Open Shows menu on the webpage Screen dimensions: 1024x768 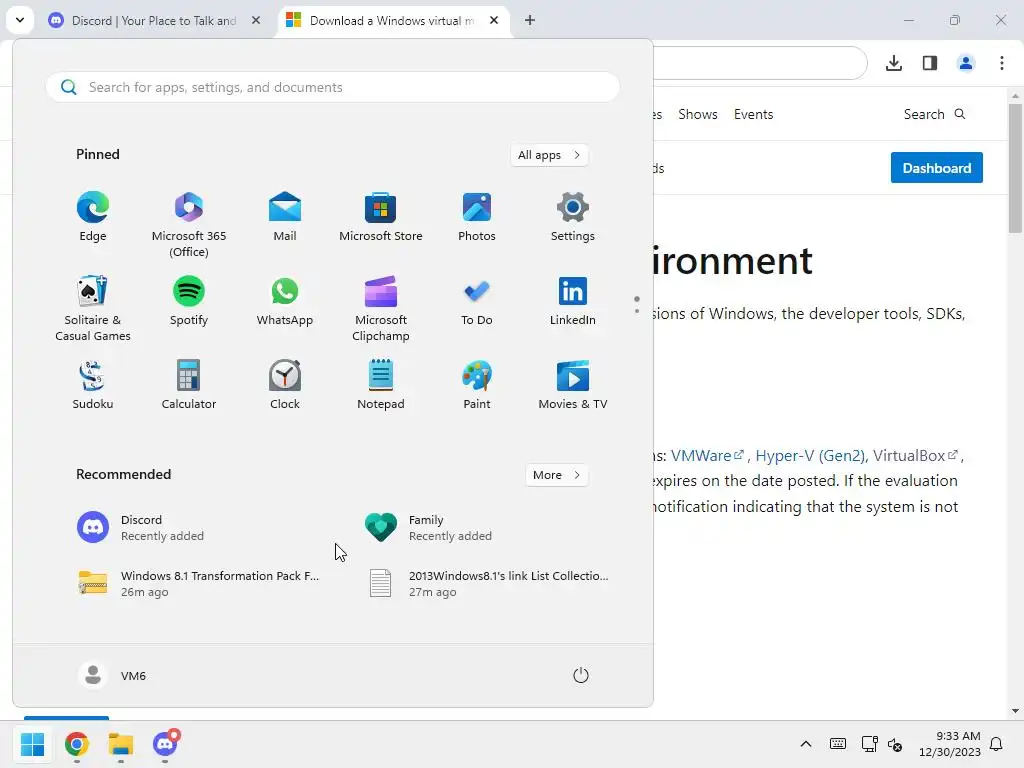[x=697, y=114]
